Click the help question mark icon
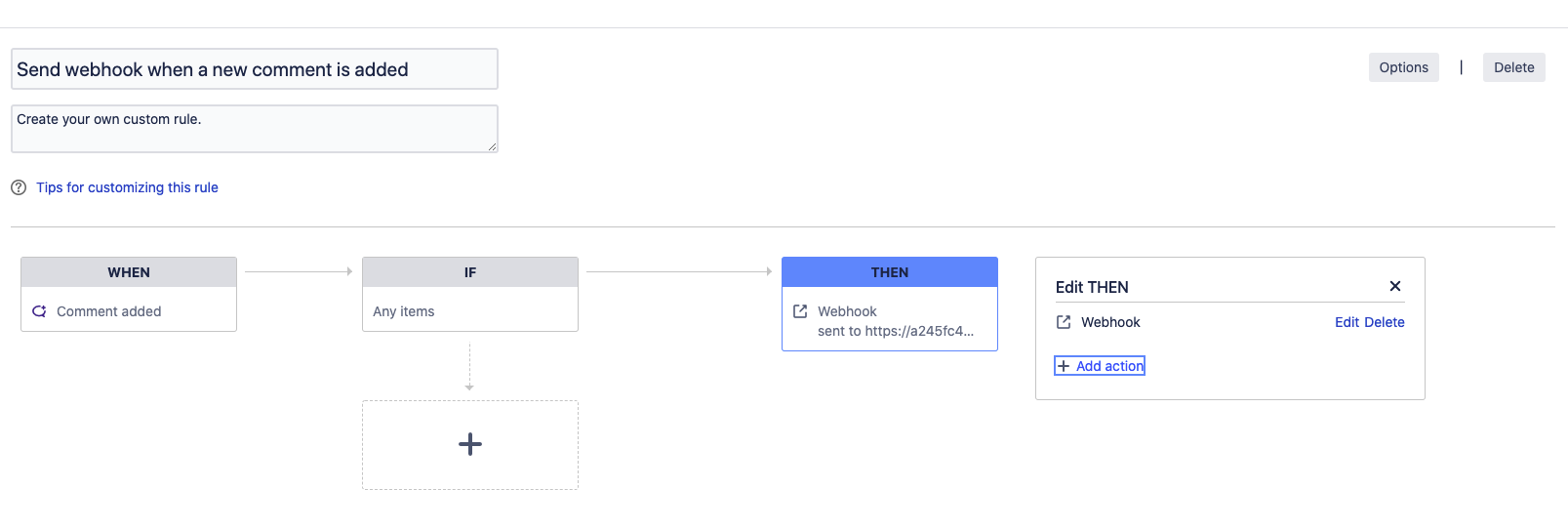 (x=19, y=187)
